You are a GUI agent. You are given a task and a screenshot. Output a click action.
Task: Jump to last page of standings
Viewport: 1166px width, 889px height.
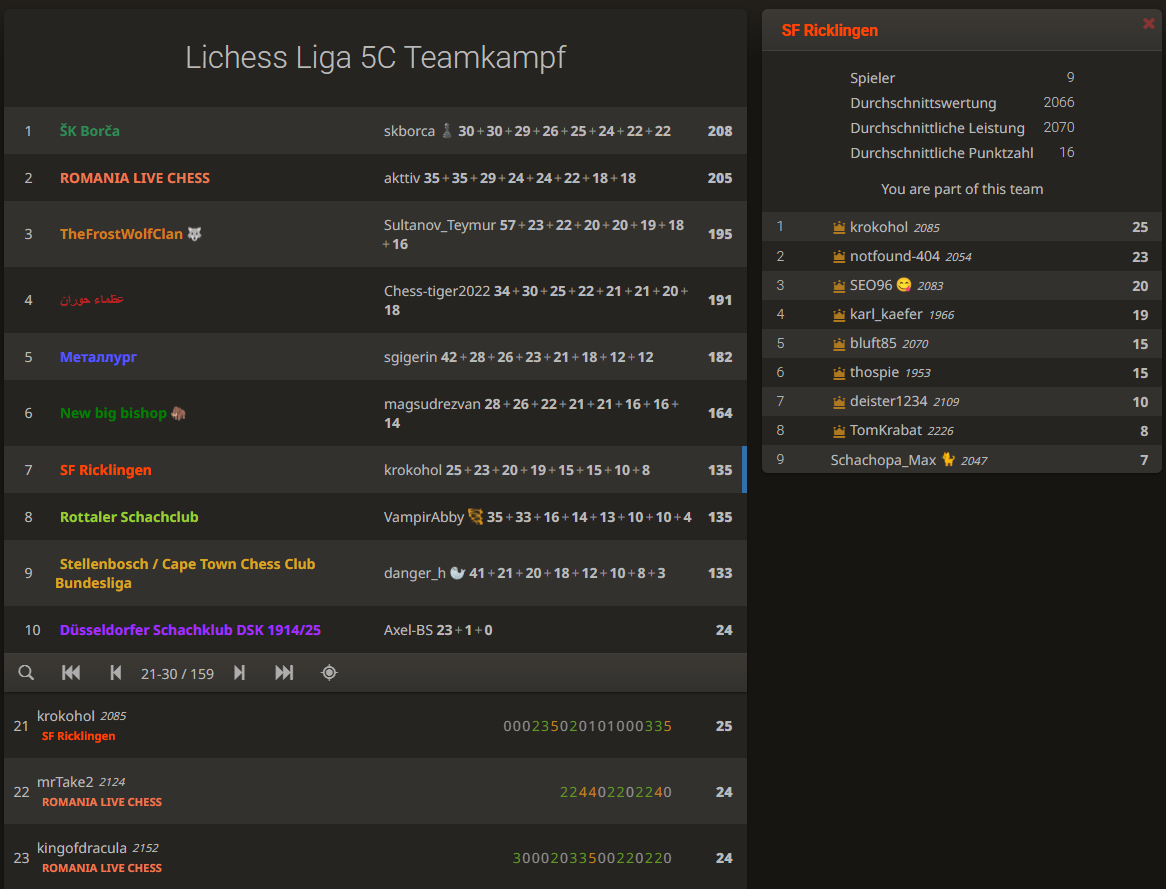click(x=284, y=673)
